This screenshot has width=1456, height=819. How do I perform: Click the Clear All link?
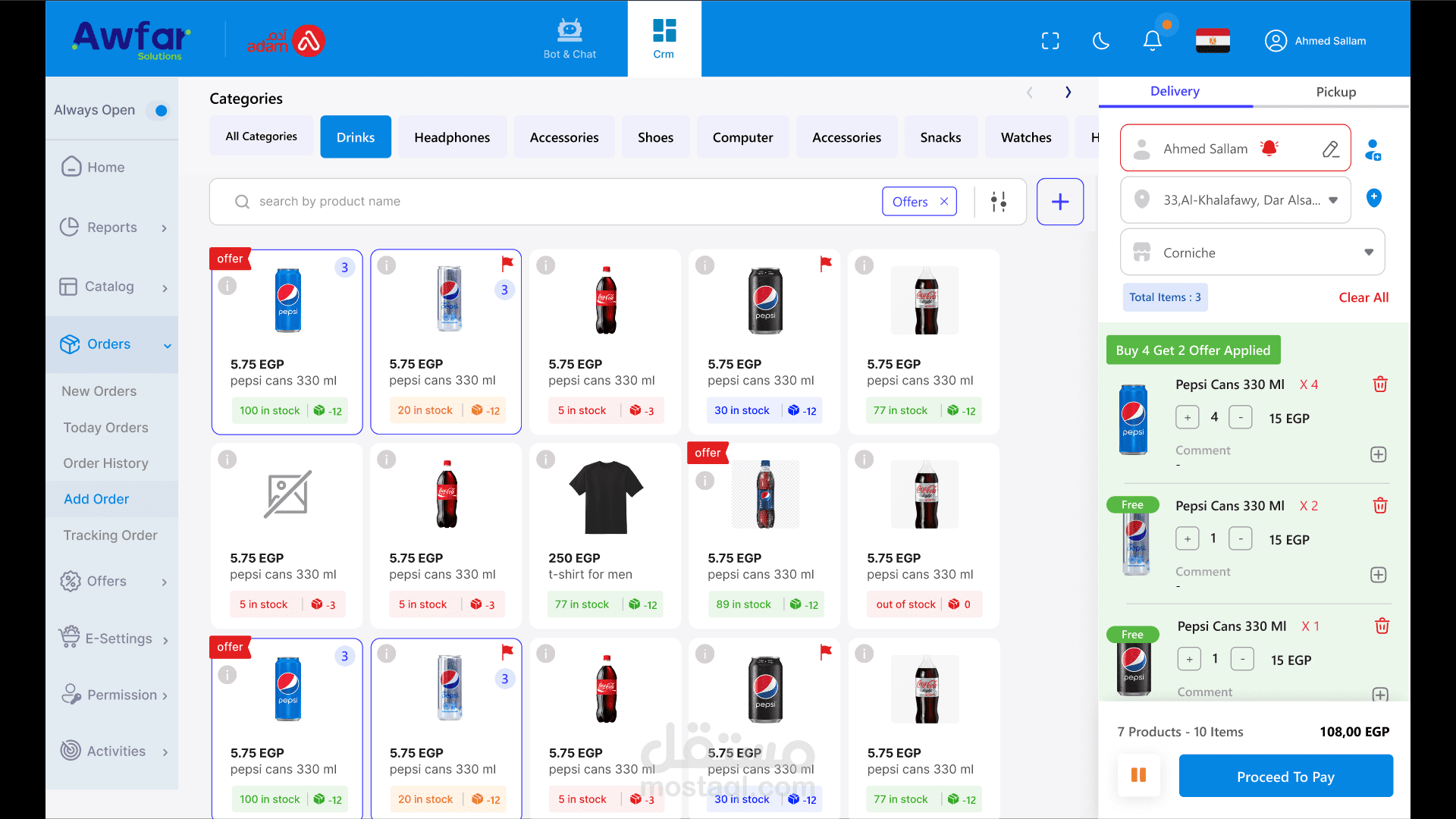tap(1363, 297)
